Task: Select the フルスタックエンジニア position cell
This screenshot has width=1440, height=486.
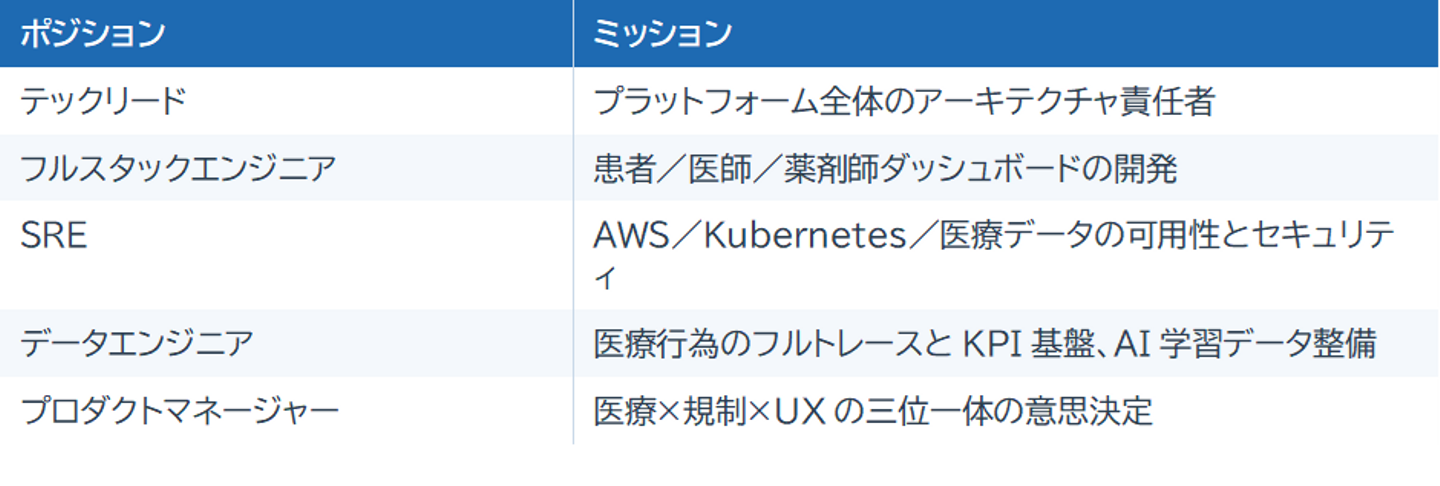Action: pyautogui.click(x=178, y=168)
